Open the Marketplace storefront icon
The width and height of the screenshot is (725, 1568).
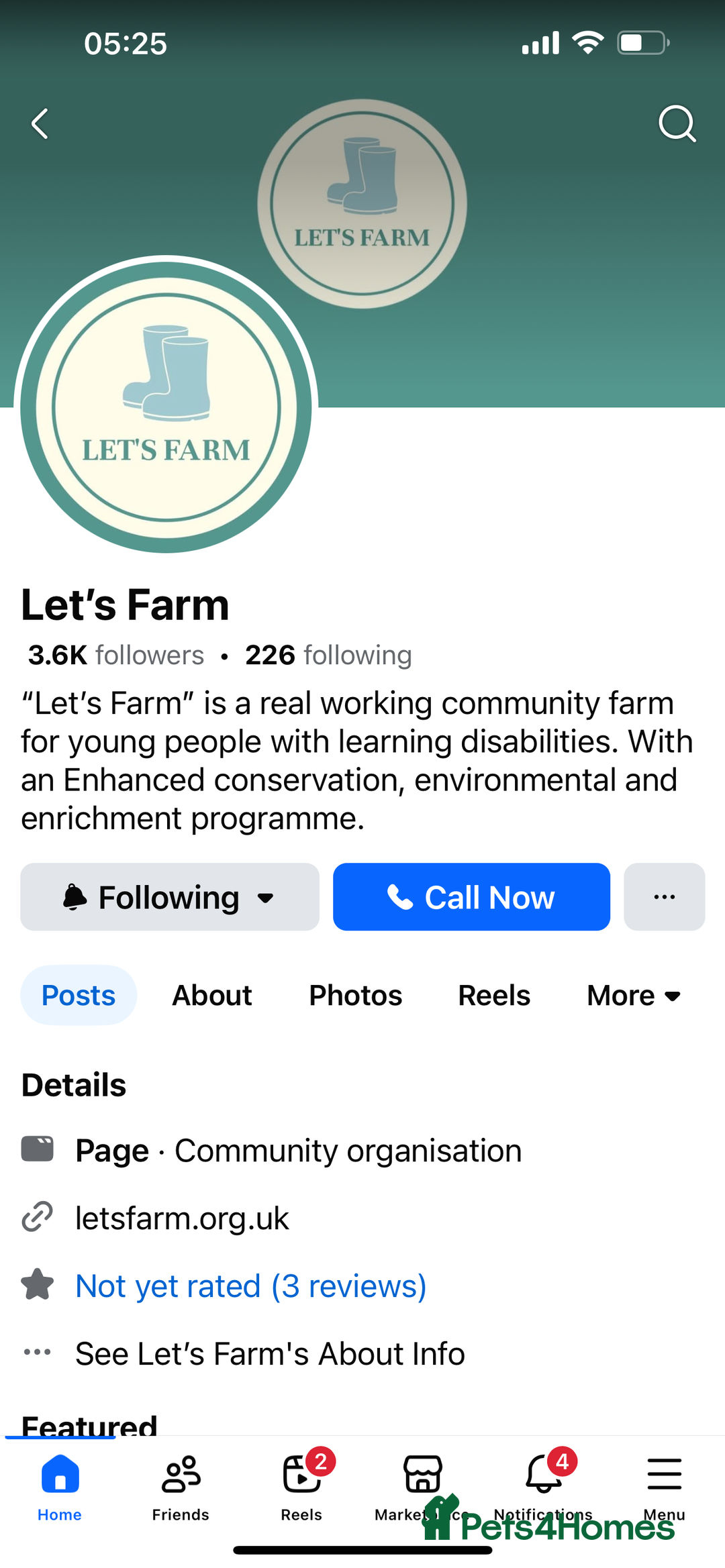point(422,1476)
